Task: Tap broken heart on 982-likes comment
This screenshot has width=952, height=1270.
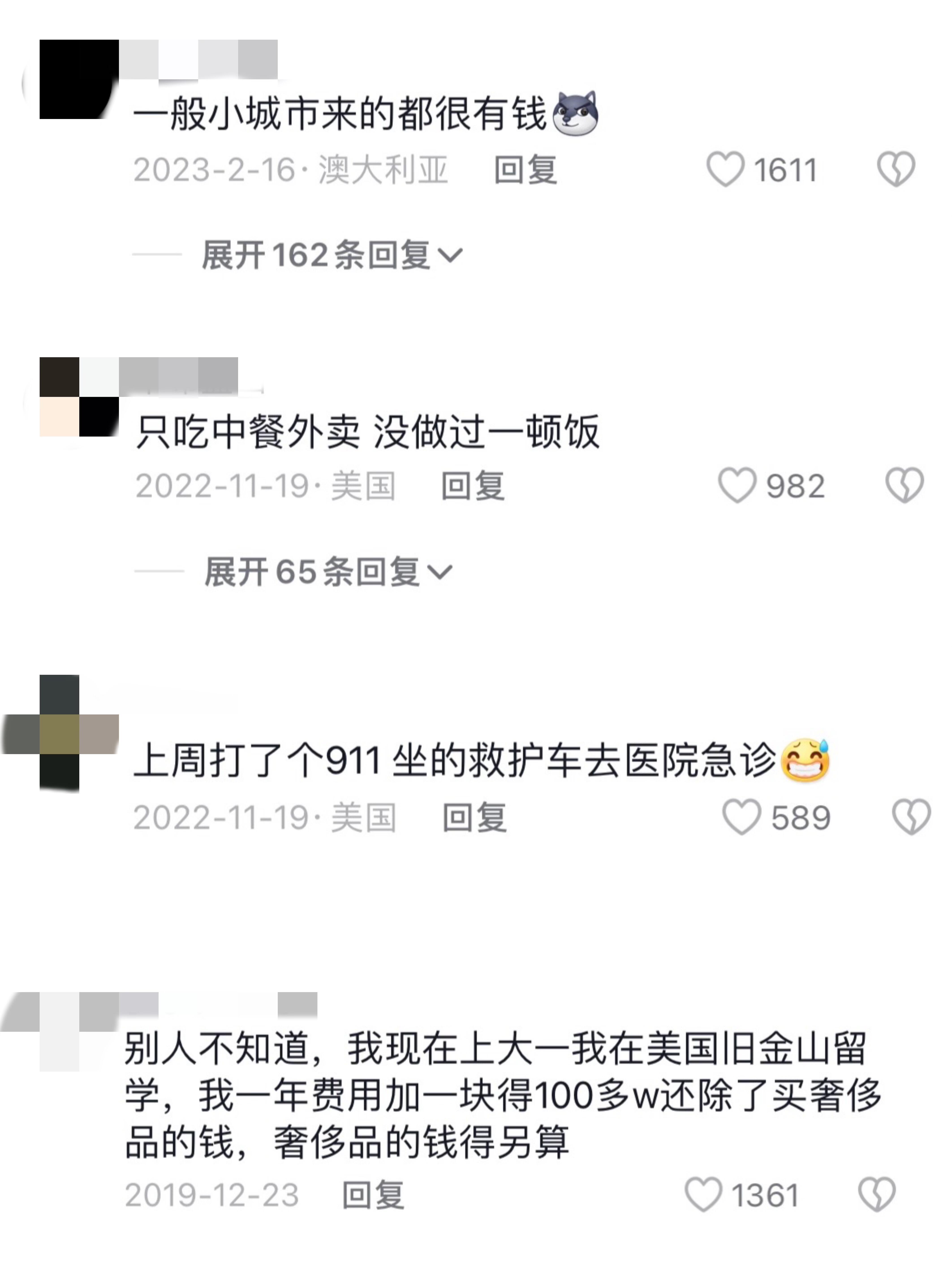Action: point(904,485)
